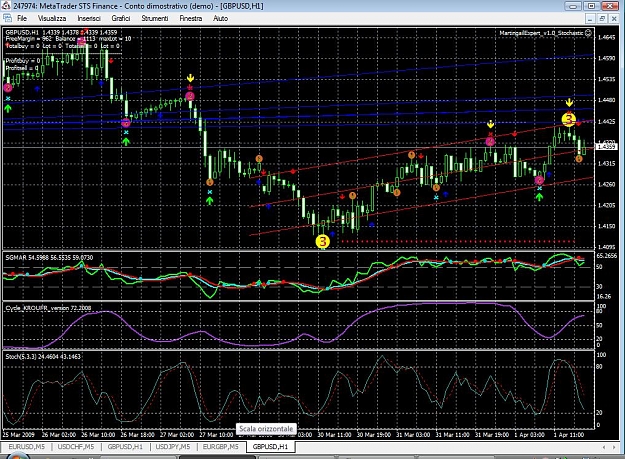This screenshot has height=459, width=625.
Task: Click the expert advisor smiley face icon
Action: coord(588,33)
